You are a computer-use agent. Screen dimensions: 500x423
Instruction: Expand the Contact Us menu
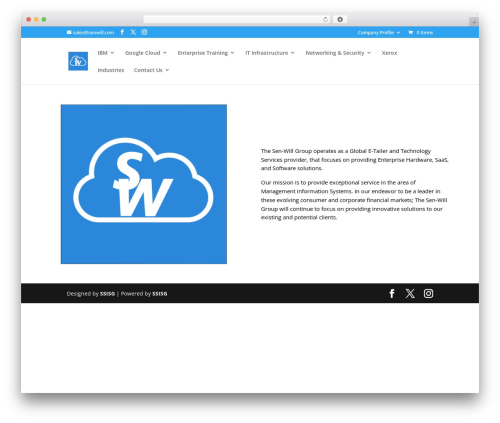point(151,70)
